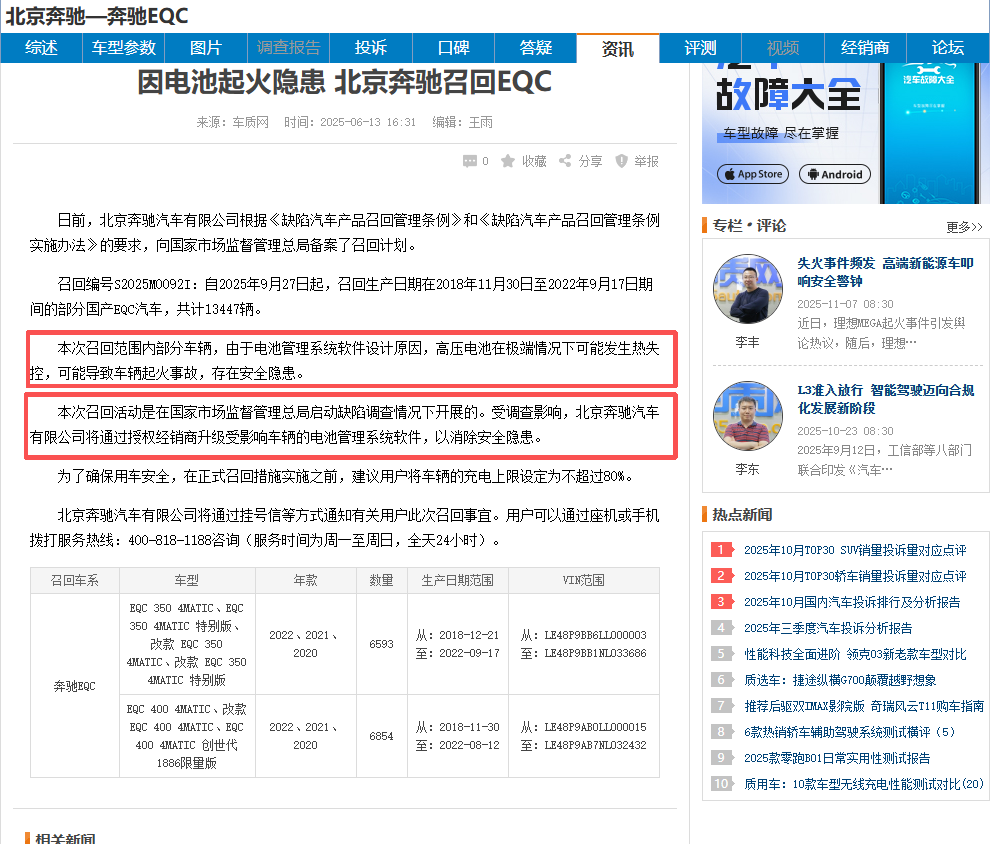Image resolution: width=1008 pixels, height=844 pixels.
Task: Open the 图片 tab
Action: 206,48
